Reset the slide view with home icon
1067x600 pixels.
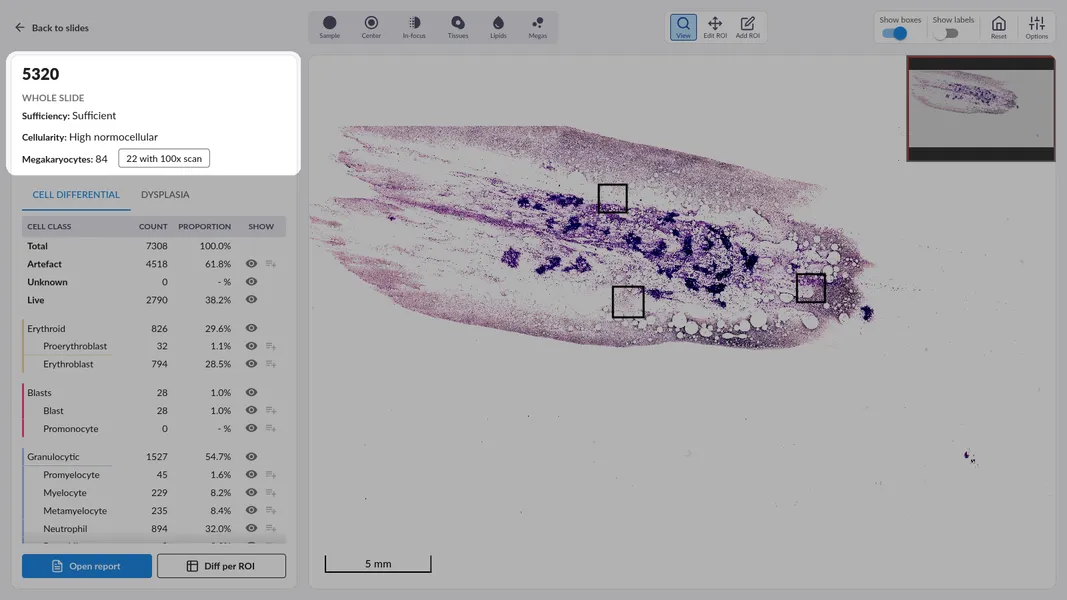[998, 27]
